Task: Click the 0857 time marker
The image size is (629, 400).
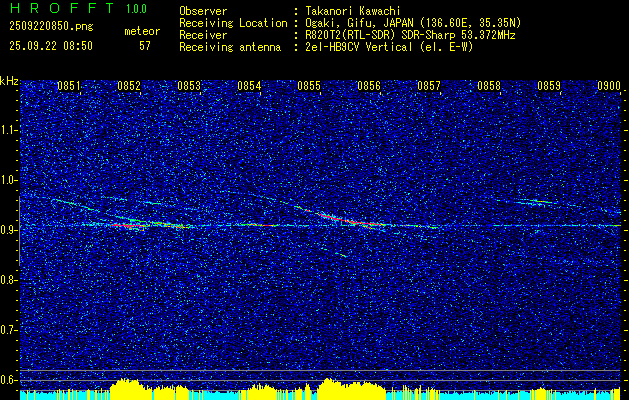Action: pos(429,85)
